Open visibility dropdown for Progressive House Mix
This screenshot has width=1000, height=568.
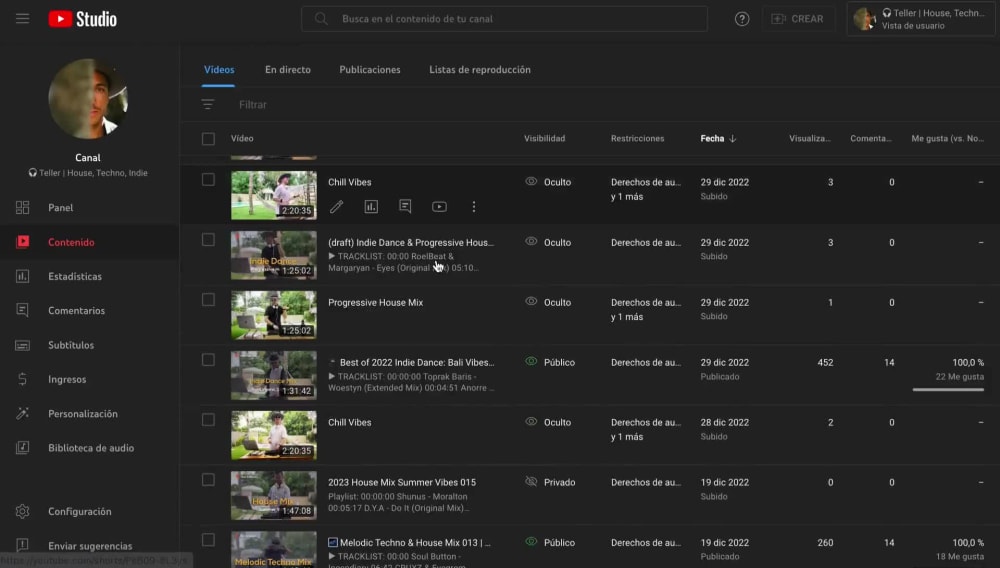pos(548,302)
